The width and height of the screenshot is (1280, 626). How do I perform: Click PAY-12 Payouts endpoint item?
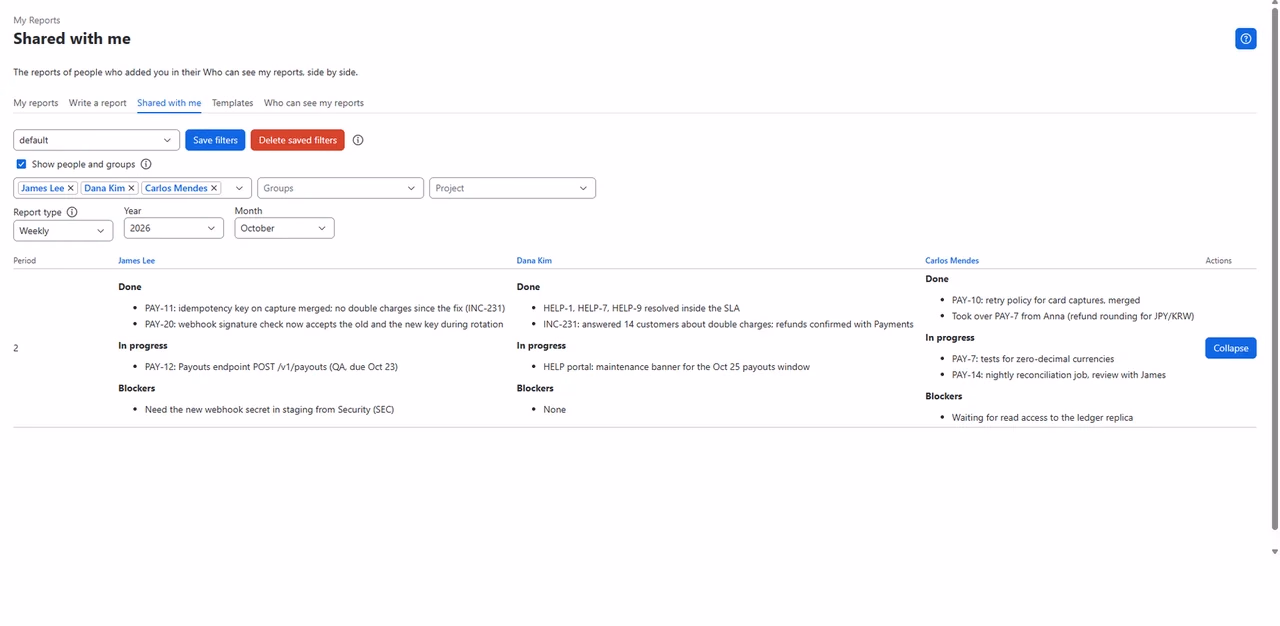pyautogui.click(x=271, y=367)
